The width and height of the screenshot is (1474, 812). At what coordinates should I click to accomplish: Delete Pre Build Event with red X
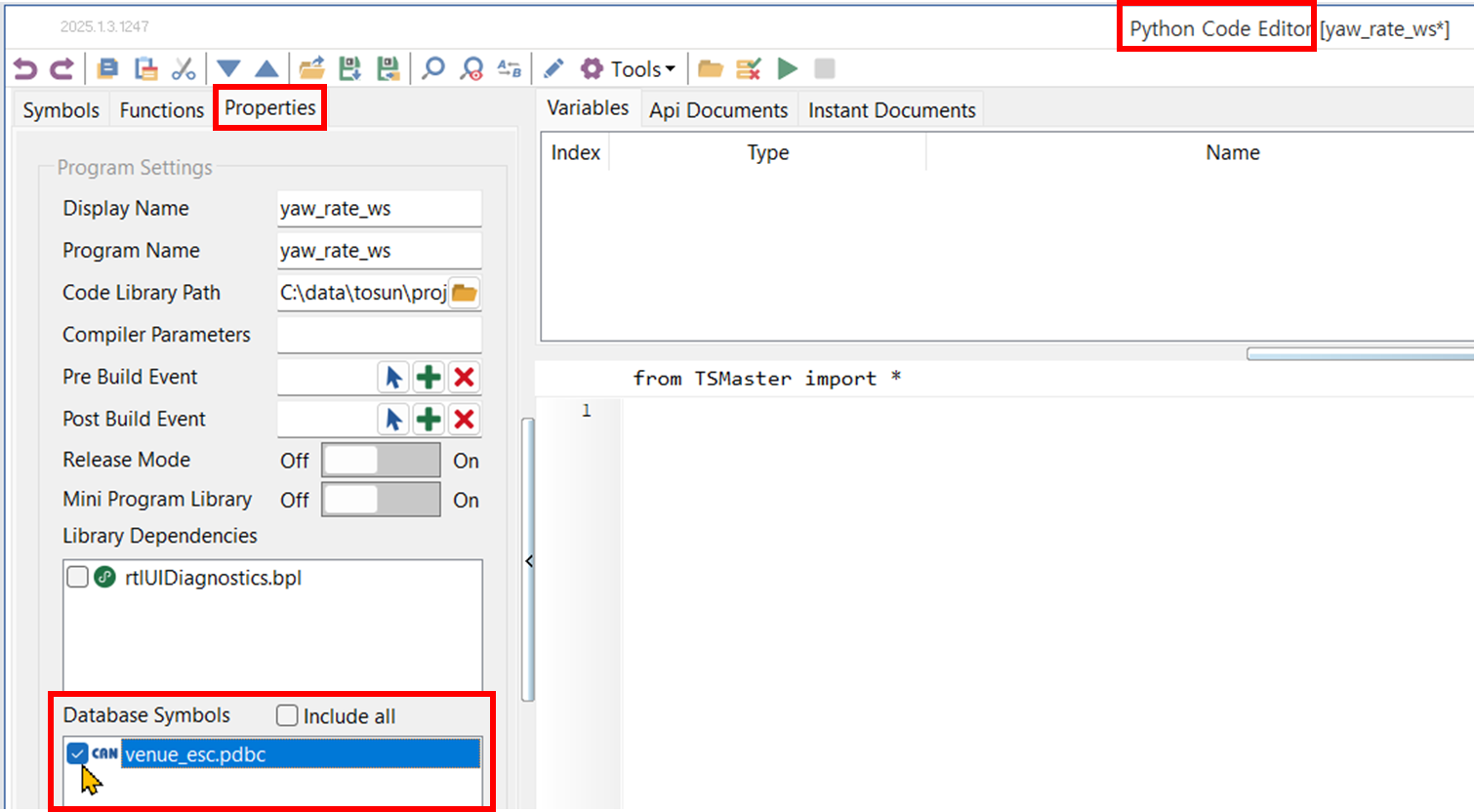(x=464, y=377)
